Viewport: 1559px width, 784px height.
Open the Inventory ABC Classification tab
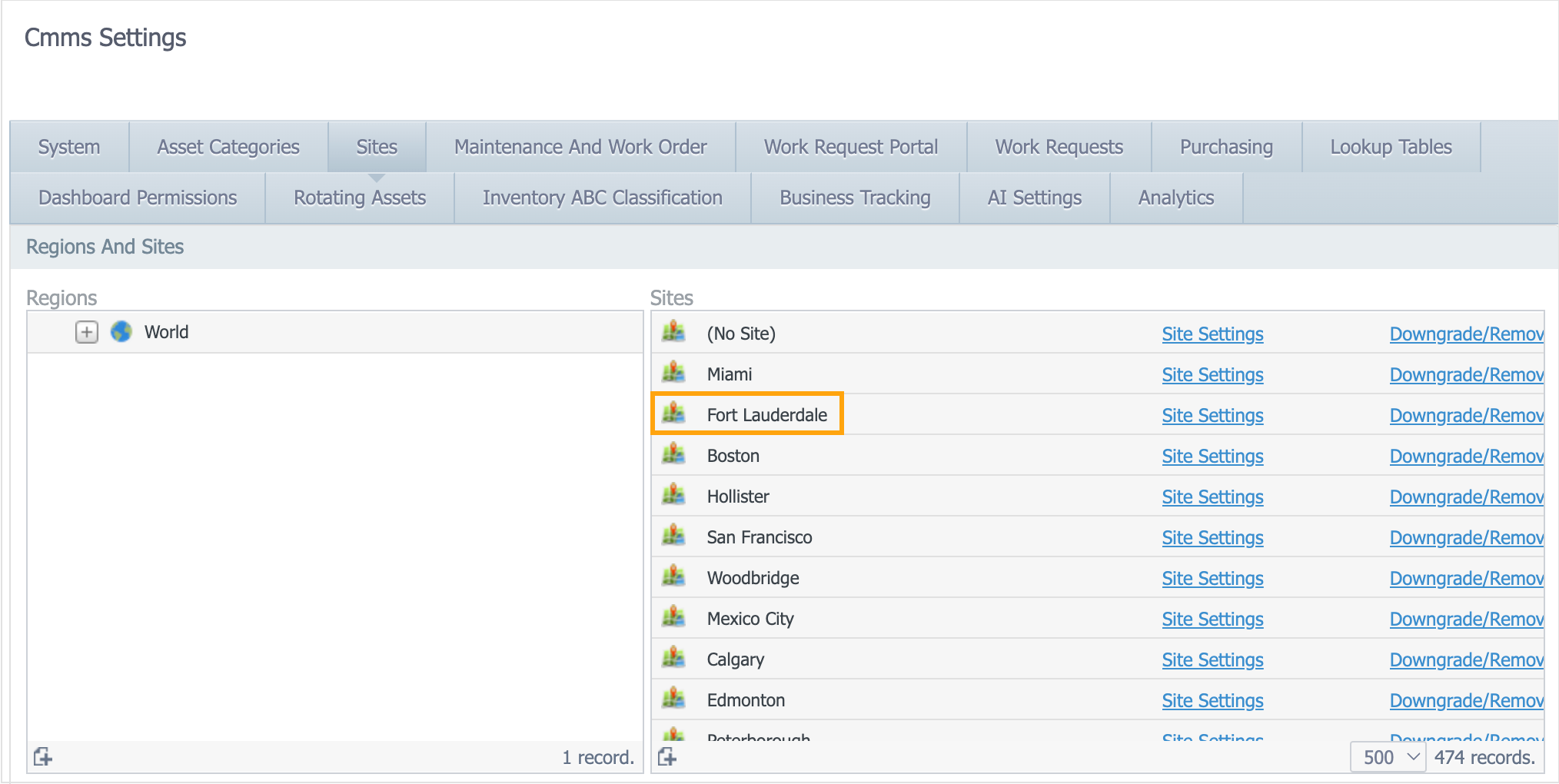(602, 198)
